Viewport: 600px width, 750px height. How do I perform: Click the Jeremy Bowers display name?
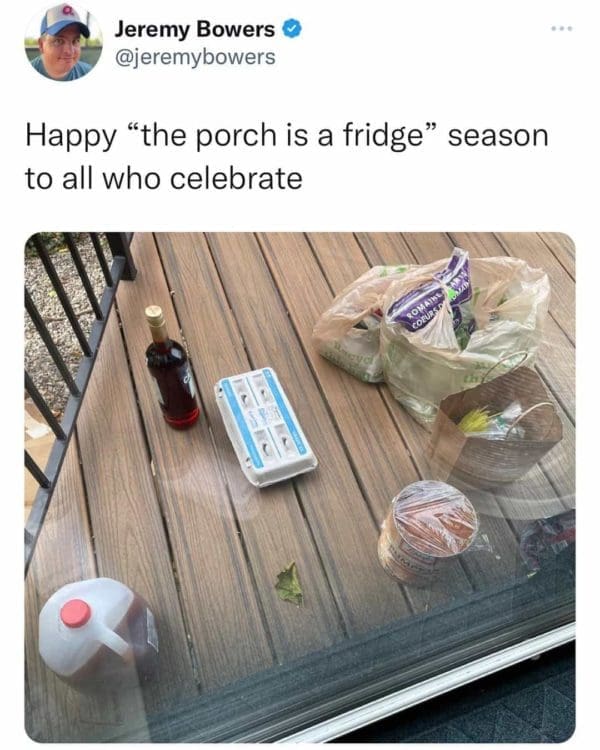194,30
